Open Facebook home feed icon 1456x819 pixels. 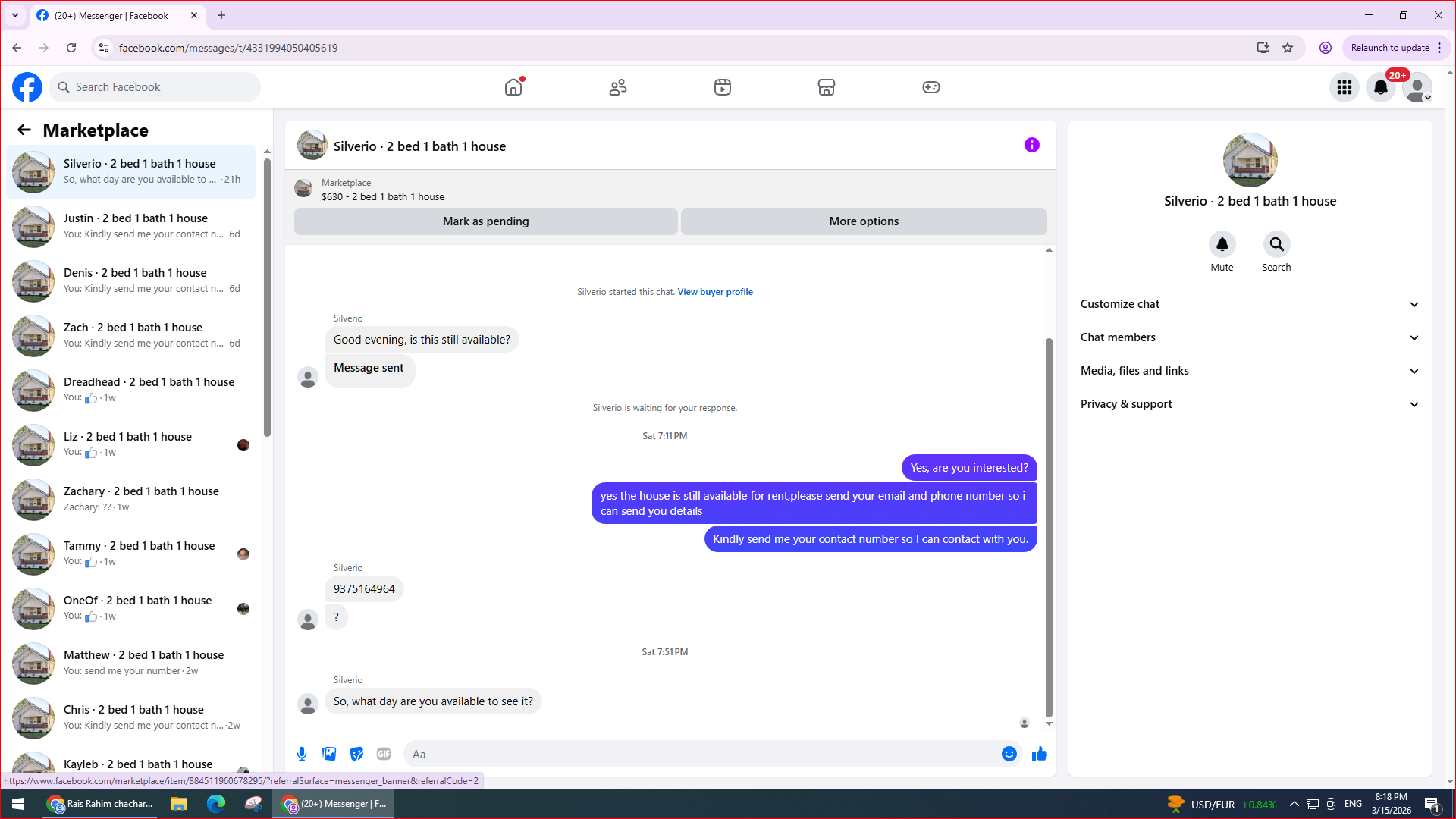point(513,87)
